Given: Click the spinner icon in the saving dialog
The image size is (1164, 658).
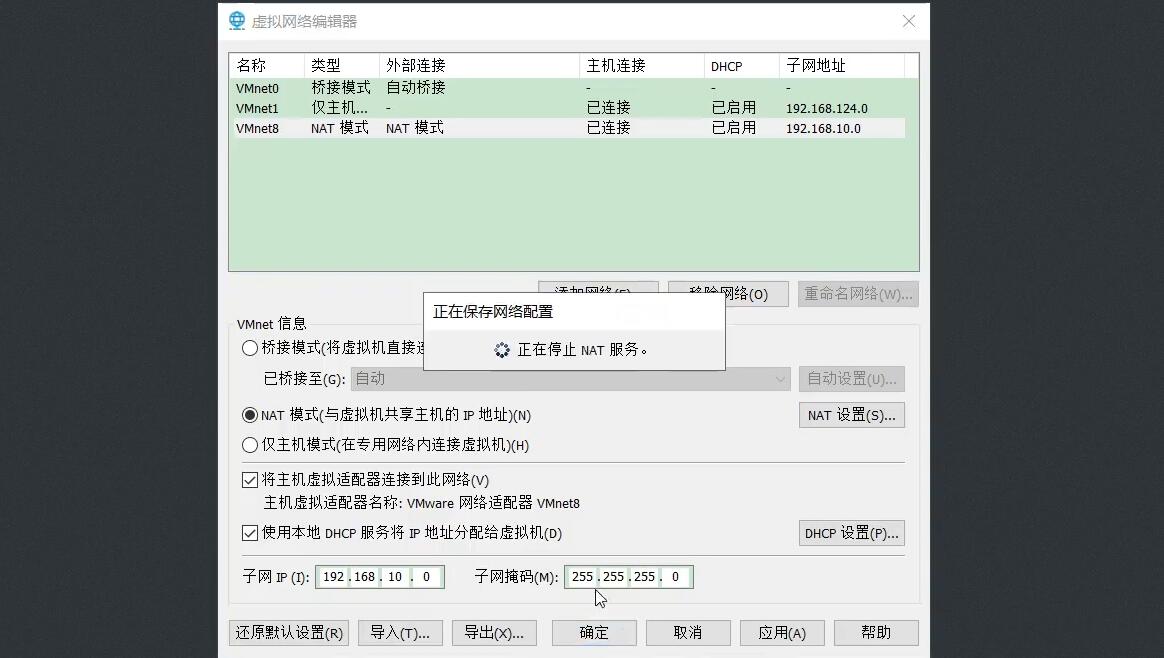Looking at the screenshot, I should [502, 350].
